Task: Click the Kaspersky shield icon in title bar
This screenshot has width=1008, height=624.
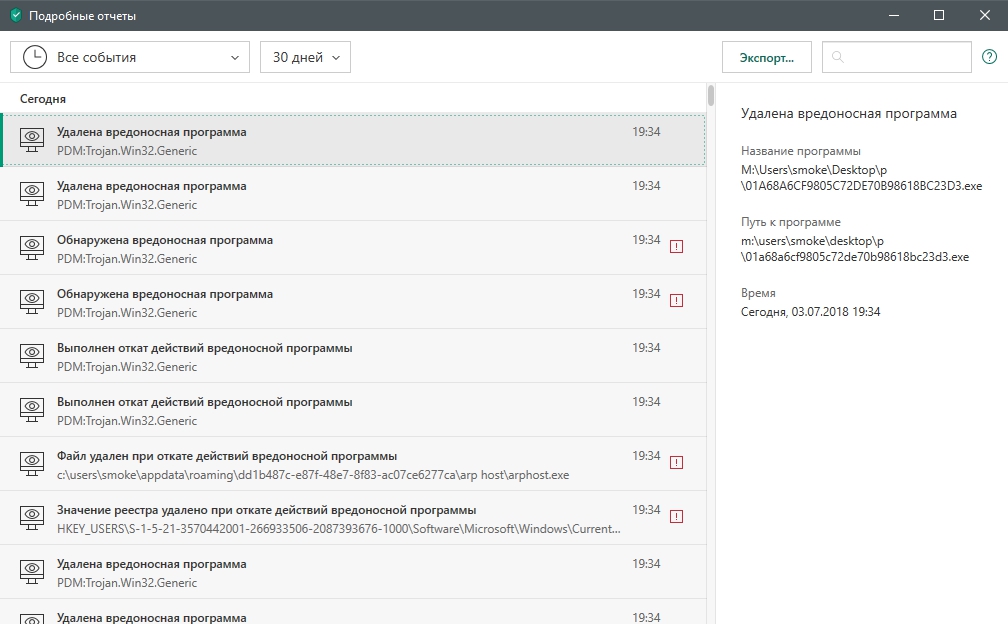Action: [15, 16]
